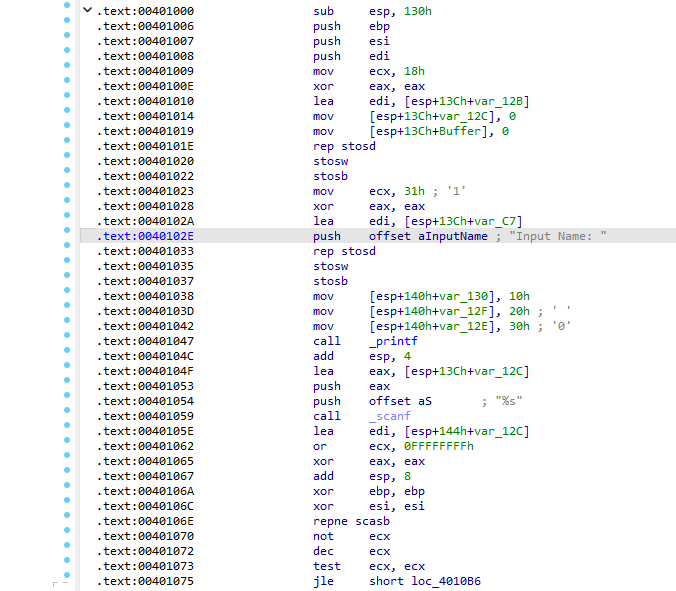Click var_12F operand at 0040103D

click(463, 311)
